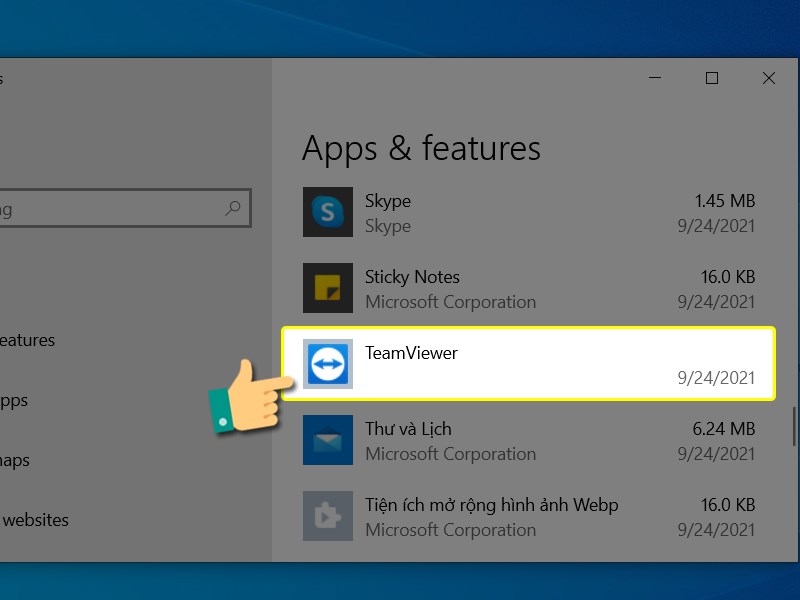
Task: Minimize the Settings window
Action: click(x=655, y=78)
